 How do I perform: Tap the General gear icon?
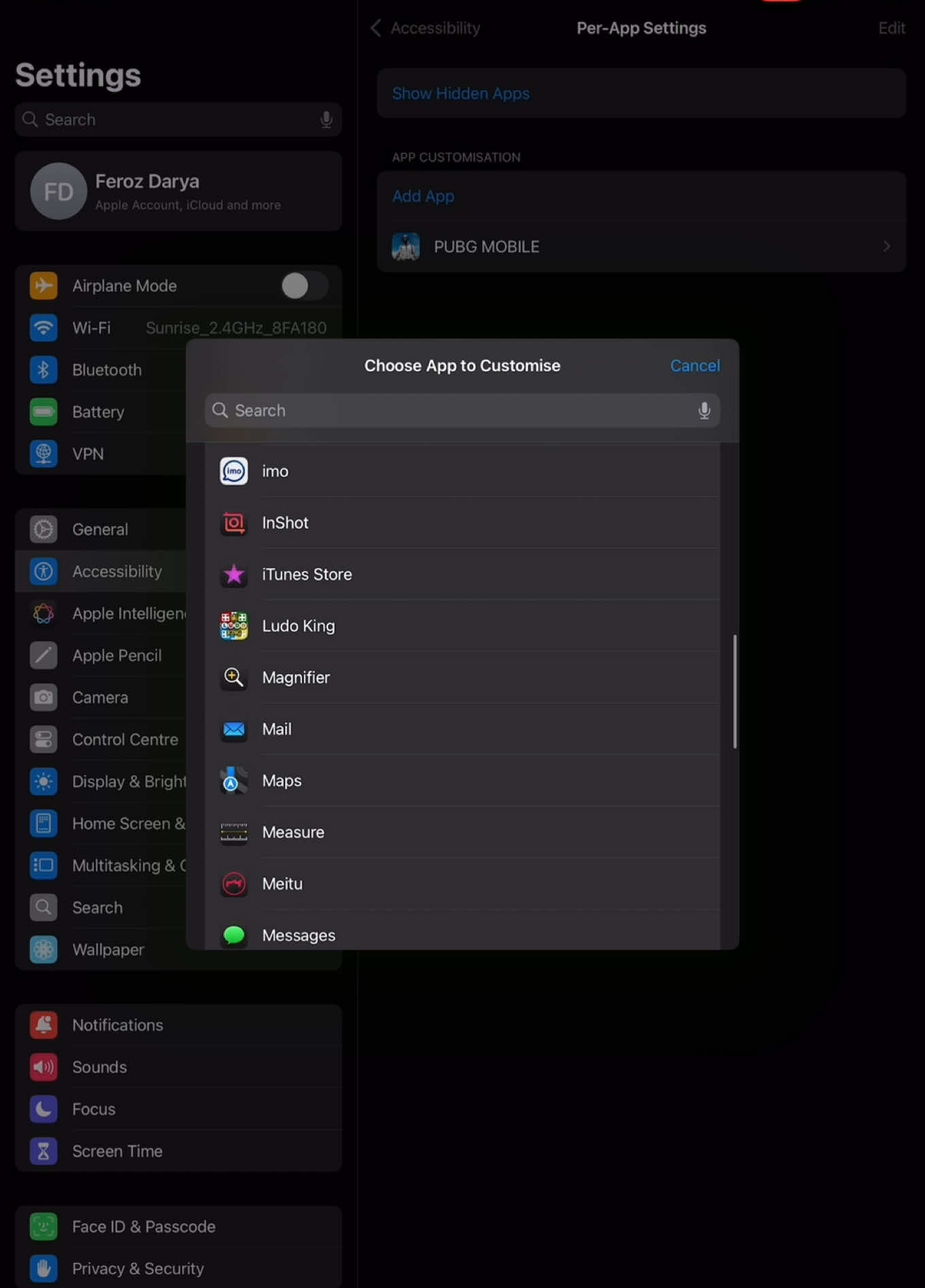[44, 530]
